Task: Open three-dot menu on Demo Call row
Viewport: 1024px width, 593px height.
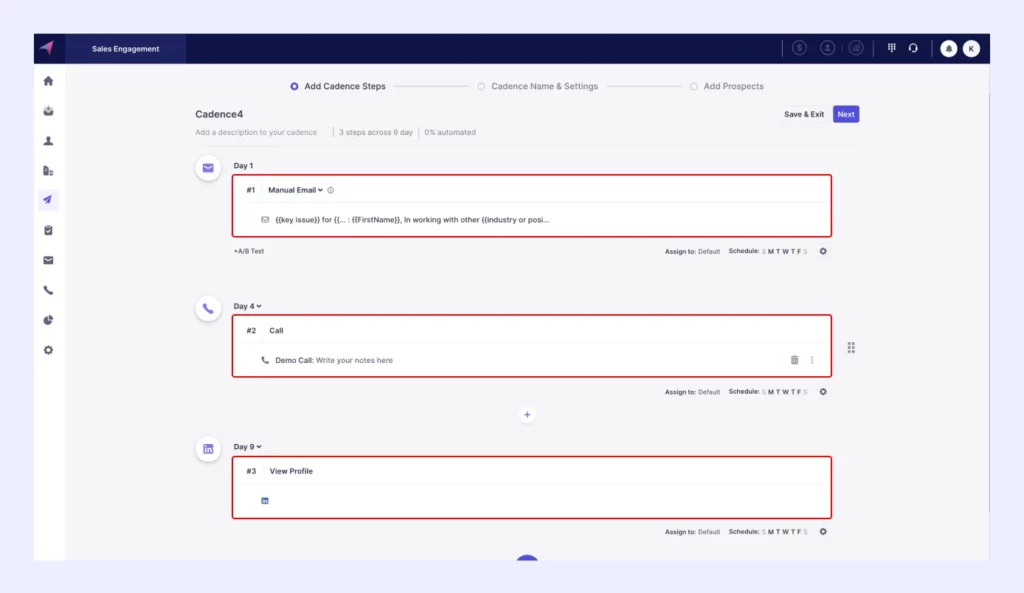Action: click(812, 360)
